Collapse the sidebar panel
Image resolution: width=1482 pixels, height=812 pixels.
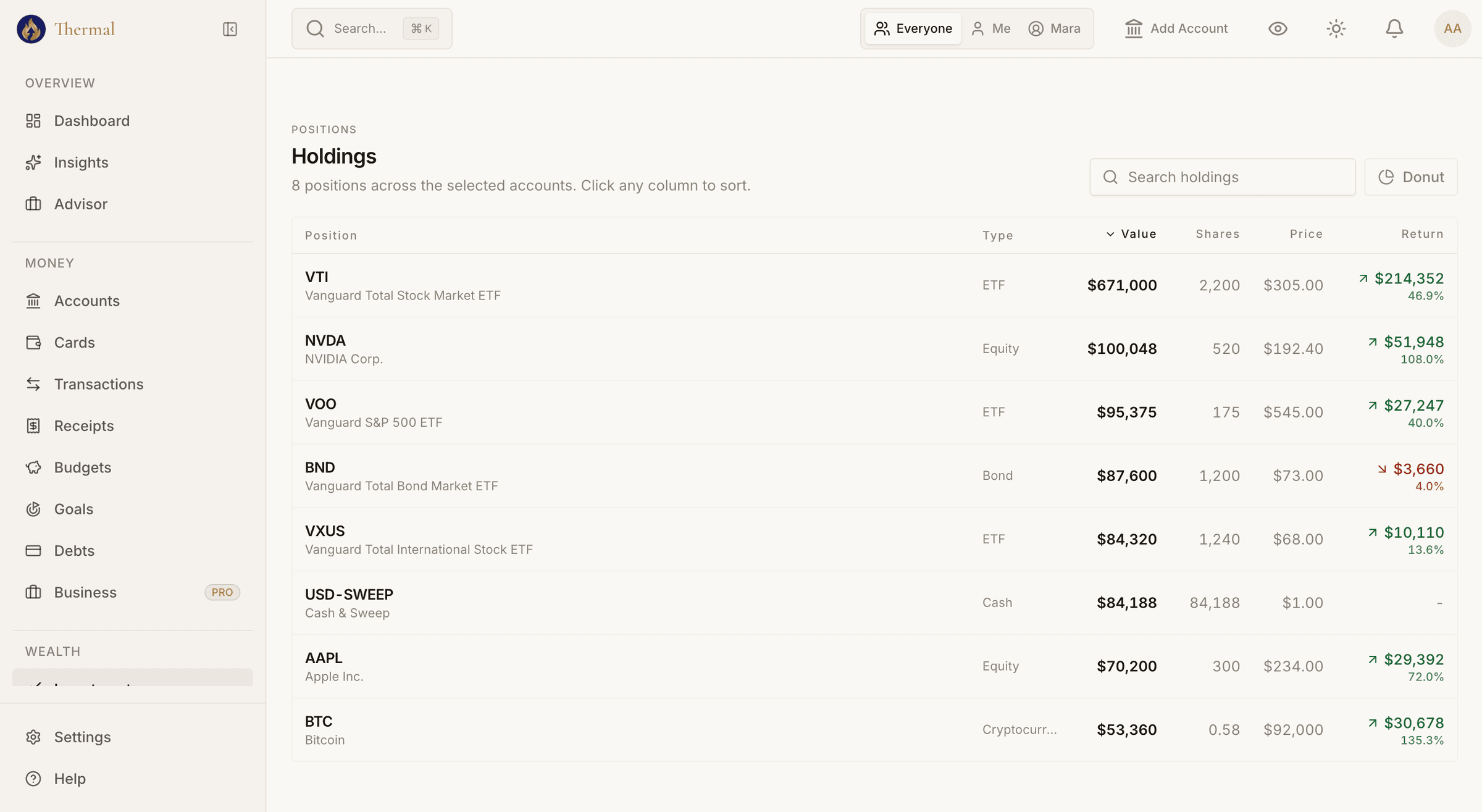pos(230,29)
